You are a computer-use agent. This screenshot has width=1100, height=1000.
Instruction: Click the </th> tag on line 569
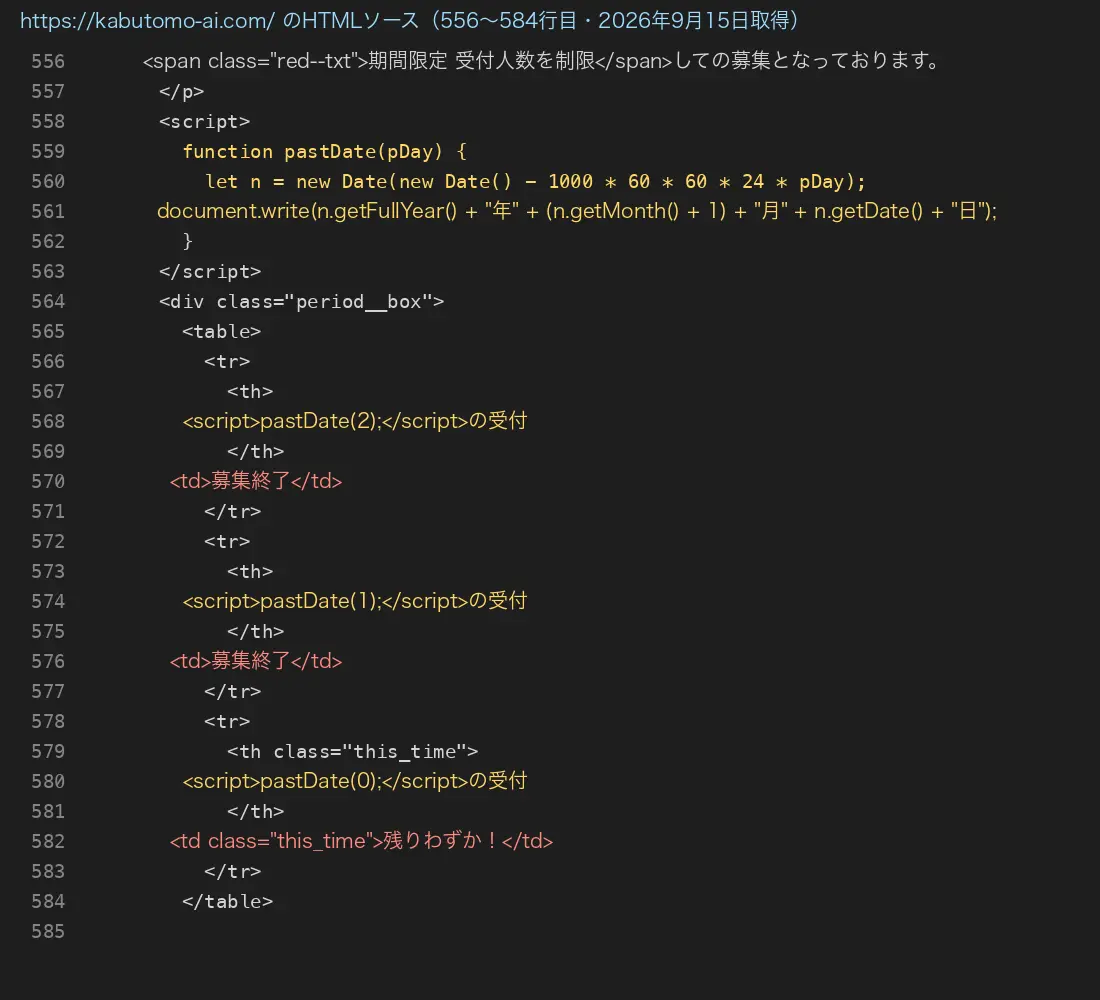(255, 451)
